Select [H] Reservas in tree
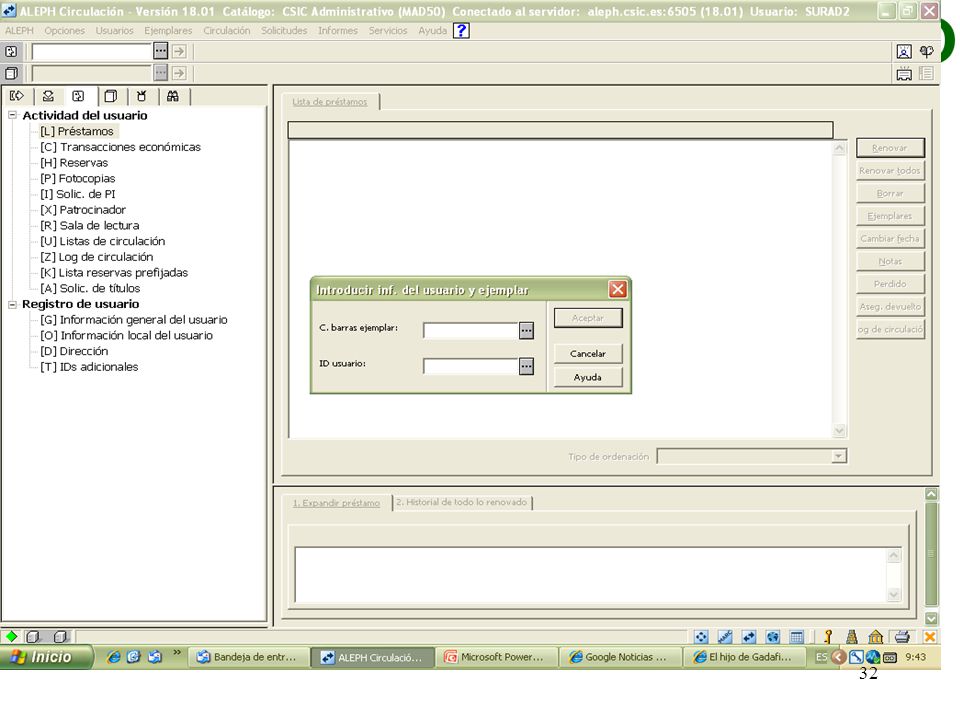960x720 pixels. (74, 163)
